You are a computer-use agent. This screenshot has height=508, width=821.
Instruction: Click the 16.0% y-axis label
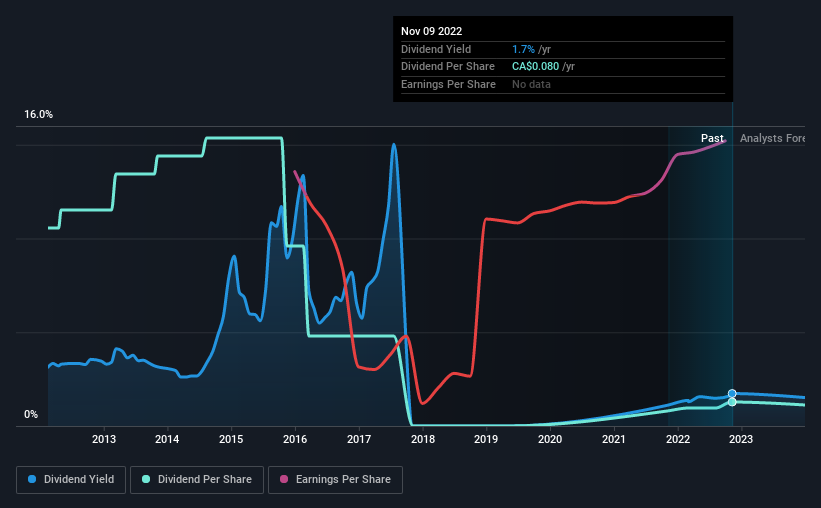coord(38,114)
